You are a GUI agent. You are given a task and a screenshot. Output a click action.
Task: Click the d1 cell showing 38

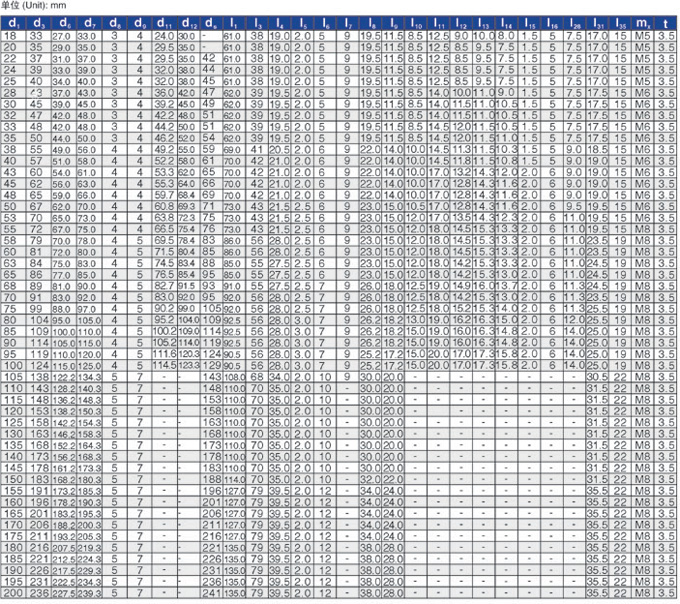(x=11, y=149)
